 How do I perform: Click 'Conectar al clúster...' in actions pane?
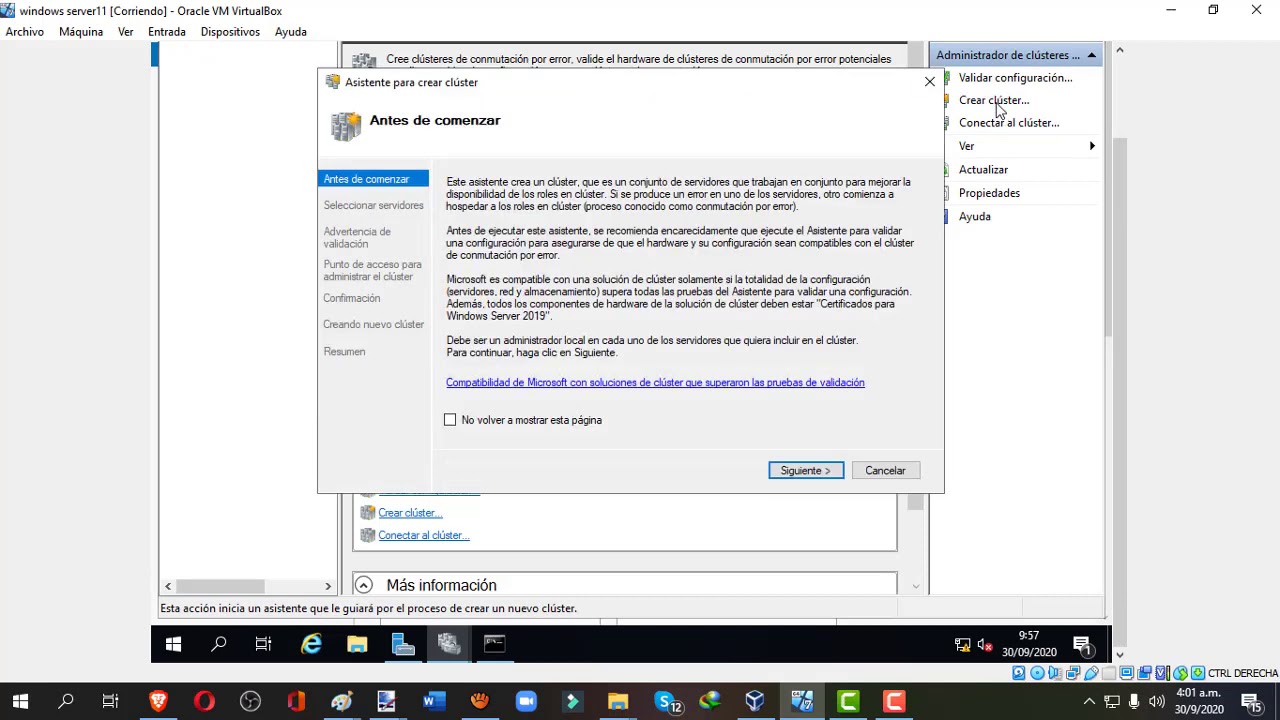pyautogui.click(x=1009, y=123)
